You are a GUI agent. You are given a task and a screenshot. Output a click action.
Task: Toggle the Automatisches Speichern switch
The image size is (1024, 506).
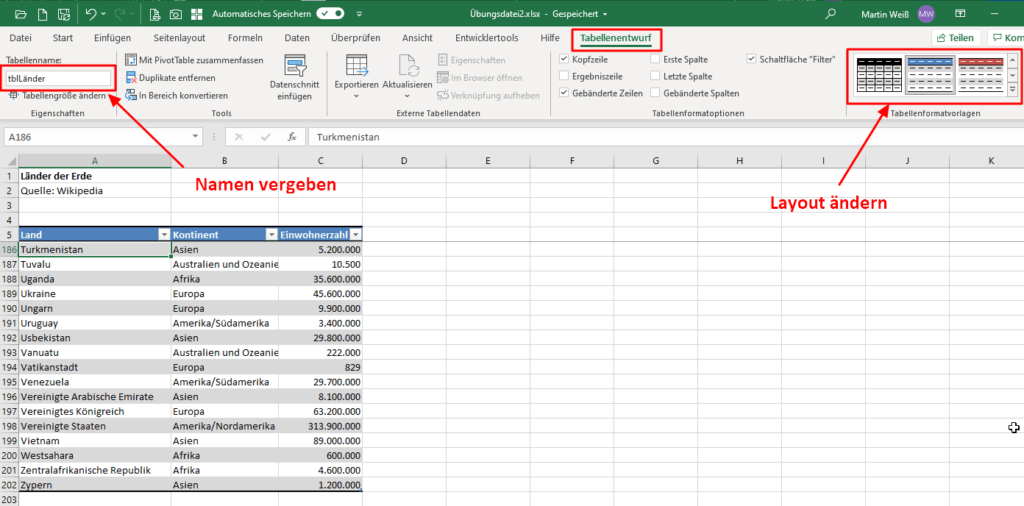point(330,13)
